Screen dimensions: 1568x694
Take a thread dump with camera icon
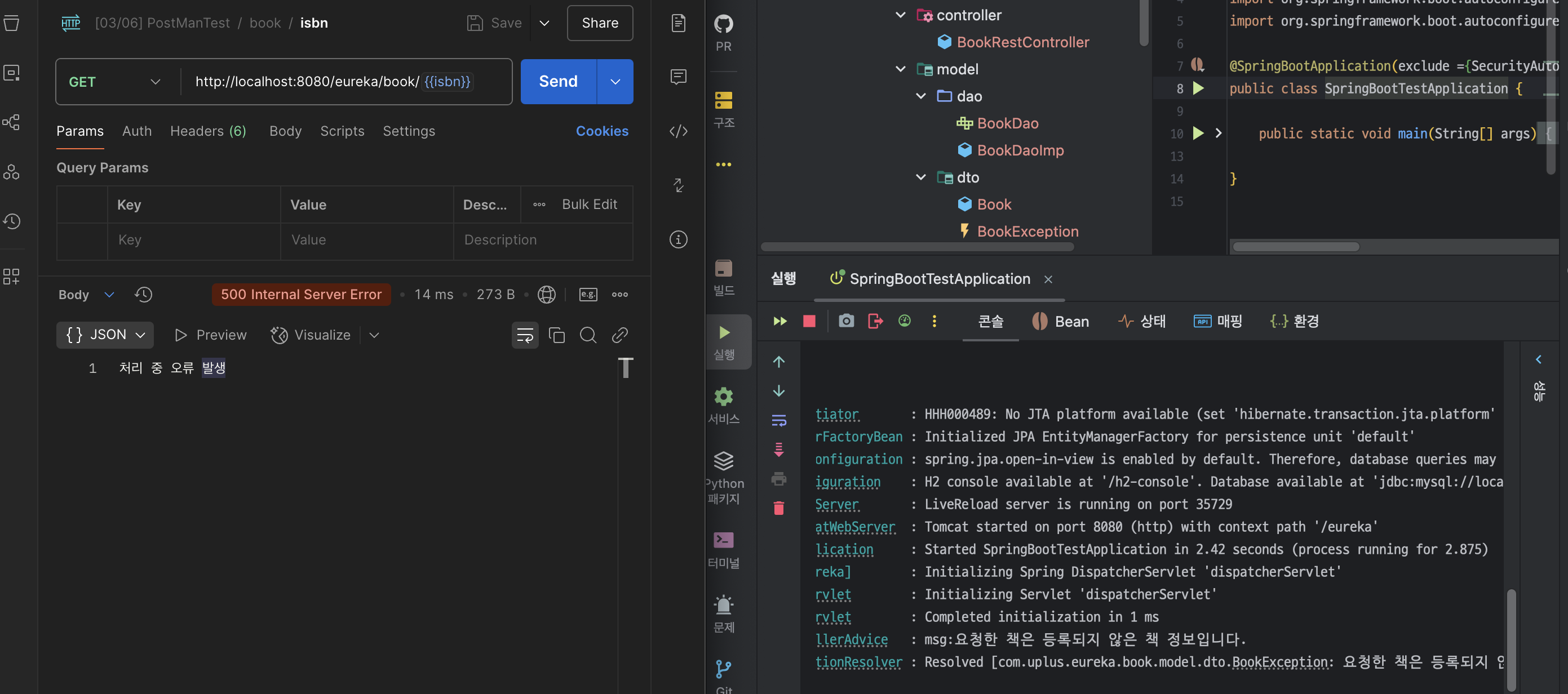pos(846,321)
